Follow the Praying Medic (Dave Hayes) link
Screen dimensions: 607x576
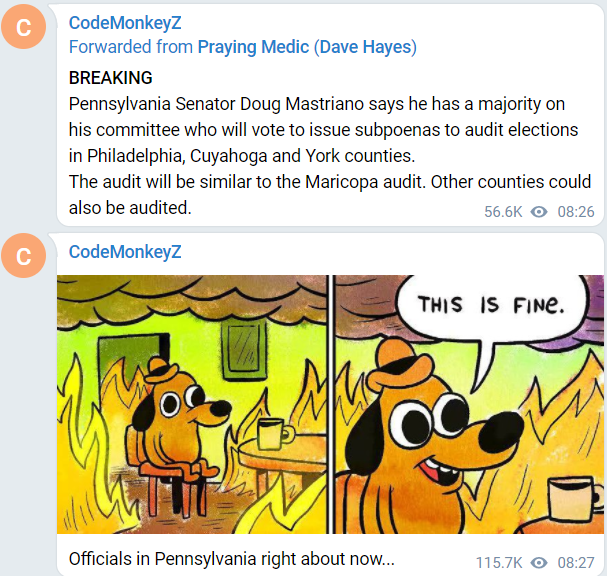tap(307, 47)
